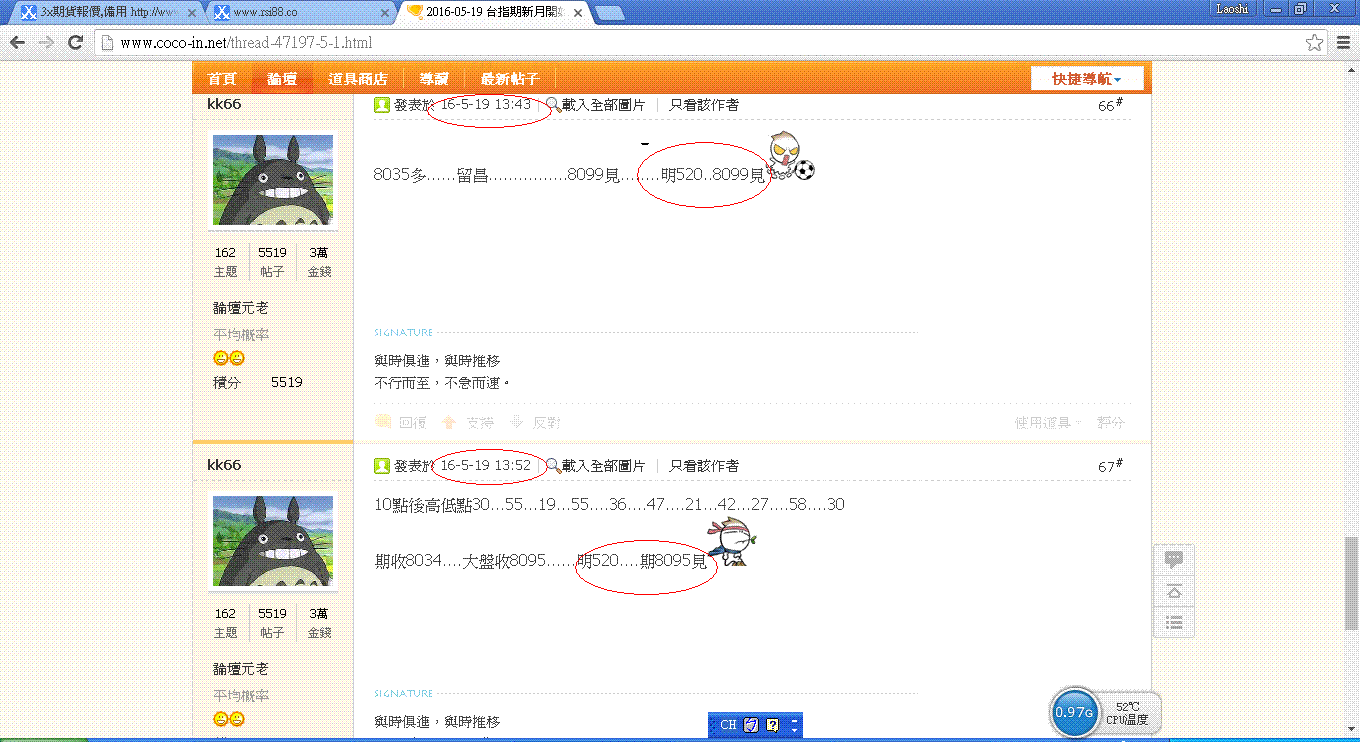Click 只看該作者 link in post 66
1360x742 pixels.
704,104
